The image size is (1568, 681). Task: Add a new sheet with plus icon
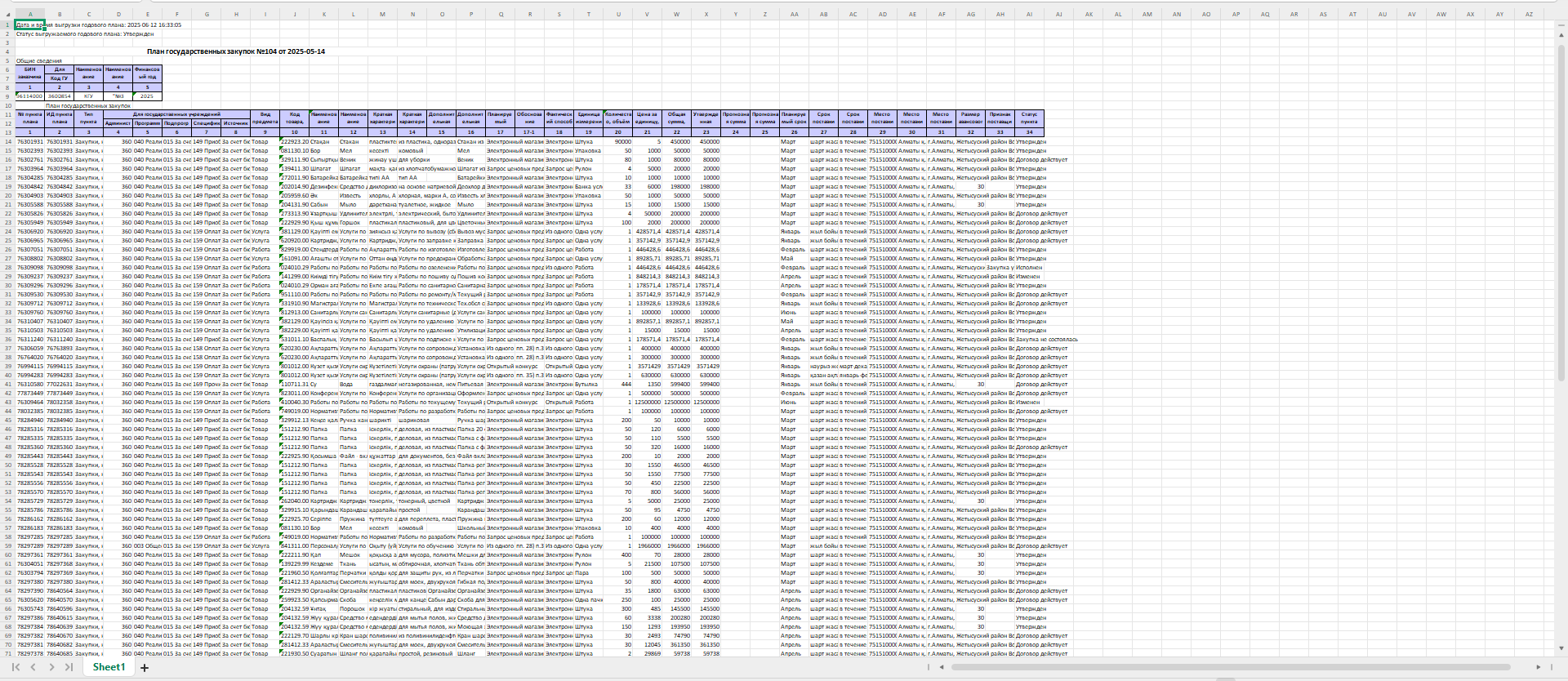tap(145, 668)
